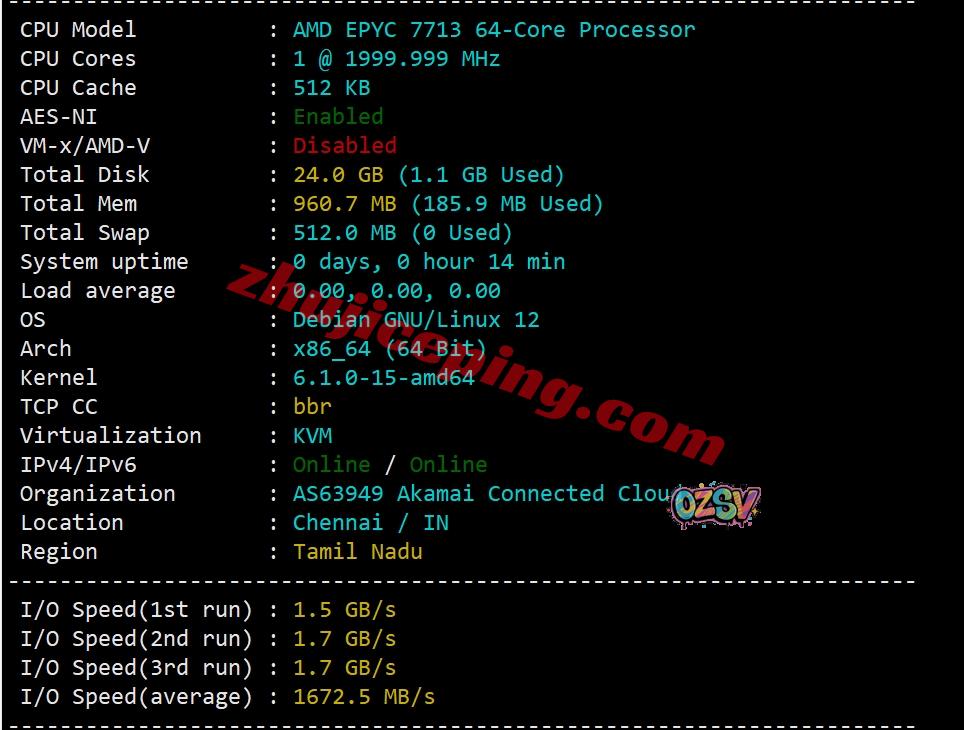Click the 1 @ 1999.999 MHz CPU cores value

click(x=397, y=58)
